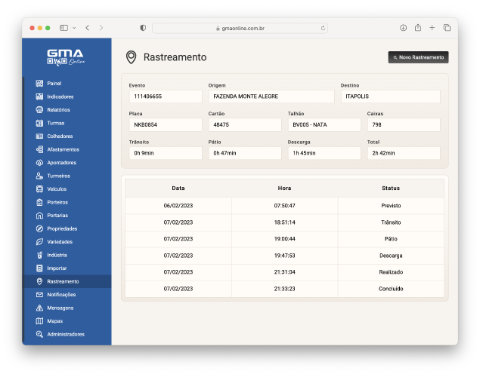This screenshot has height=377, width=480.
Task: Click the Rastreamento page heading pin icon
Action: click(x=131, y=57)
